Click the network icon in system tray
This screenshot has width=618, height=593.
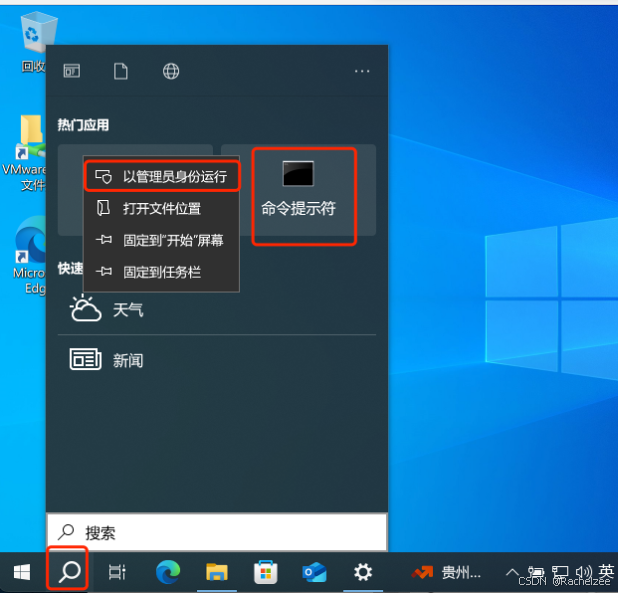tap(560, 571)
